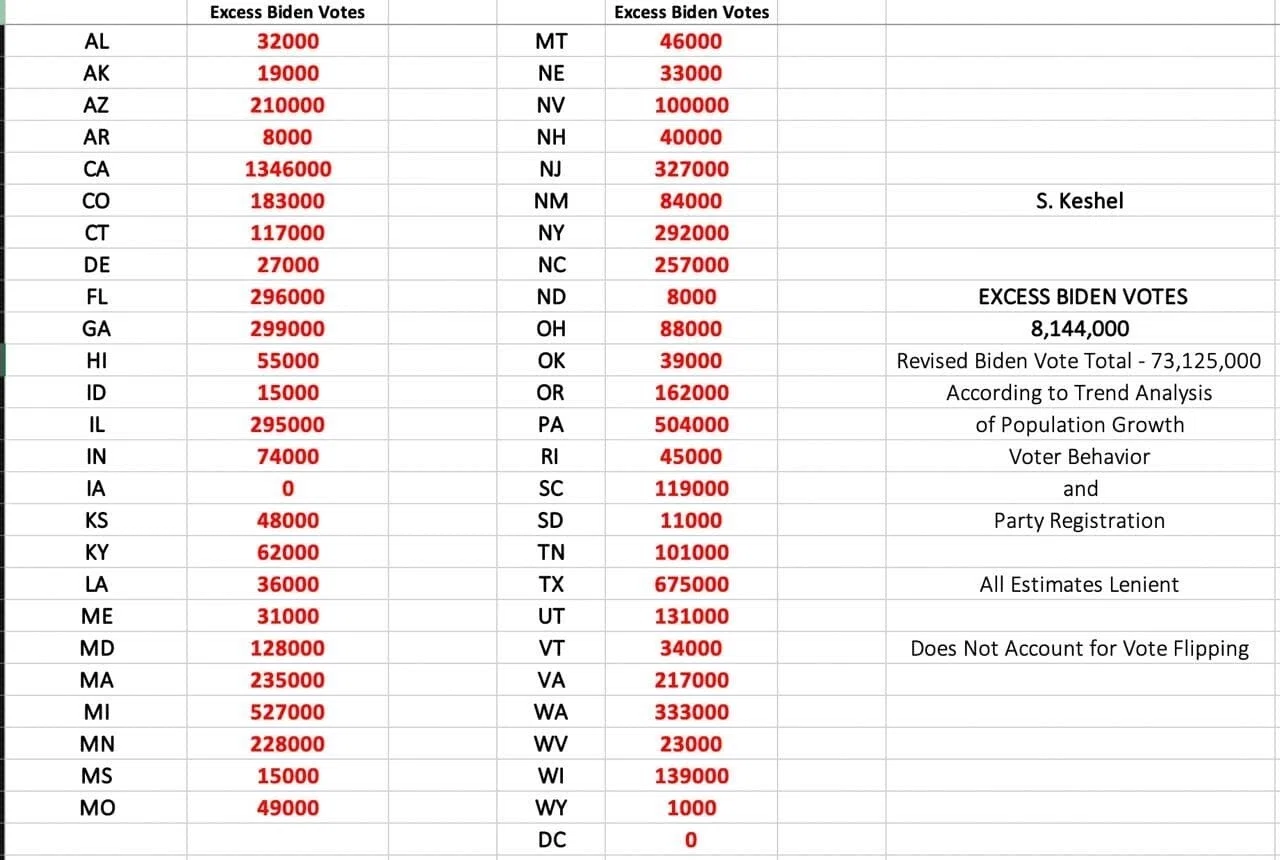Click the WY value 1000 cell
This screenshot has width=1280, height=860.
692,808
